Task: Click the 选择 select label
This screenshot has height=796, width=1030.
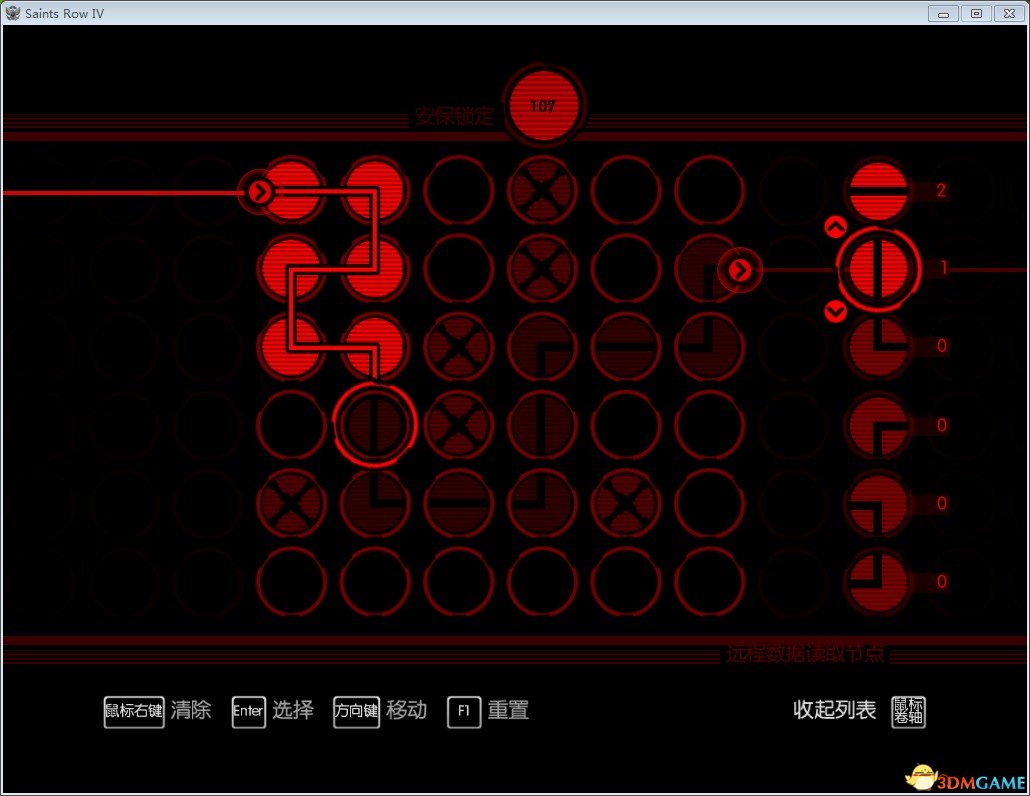Action: pos(293,710)
